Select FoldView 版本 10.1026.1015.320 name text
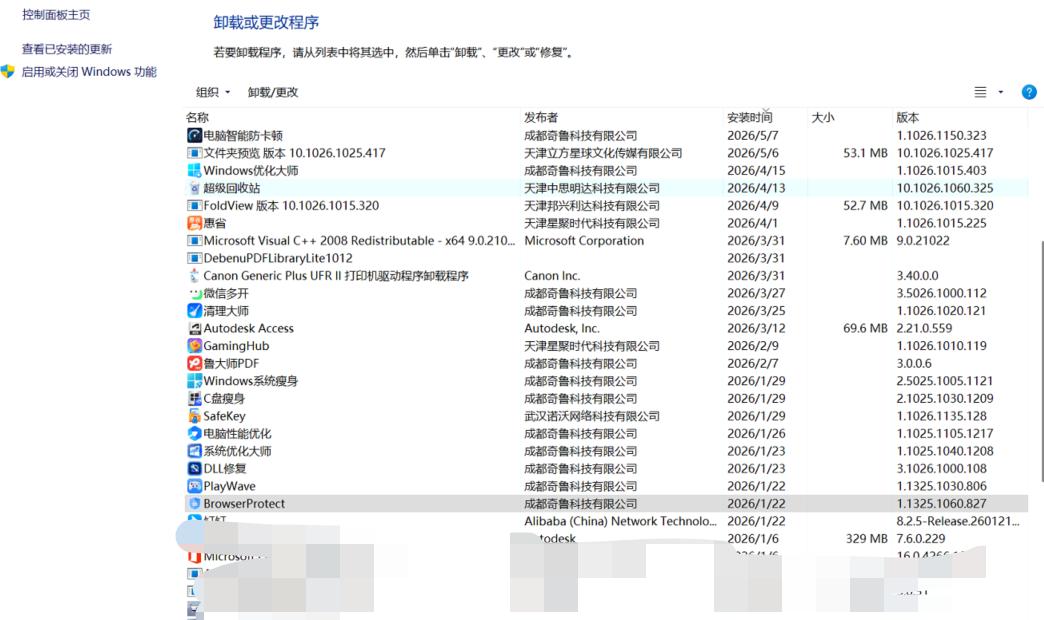Screen dimensions: 1044x620 pyautogui.click(x=291, y=206)
